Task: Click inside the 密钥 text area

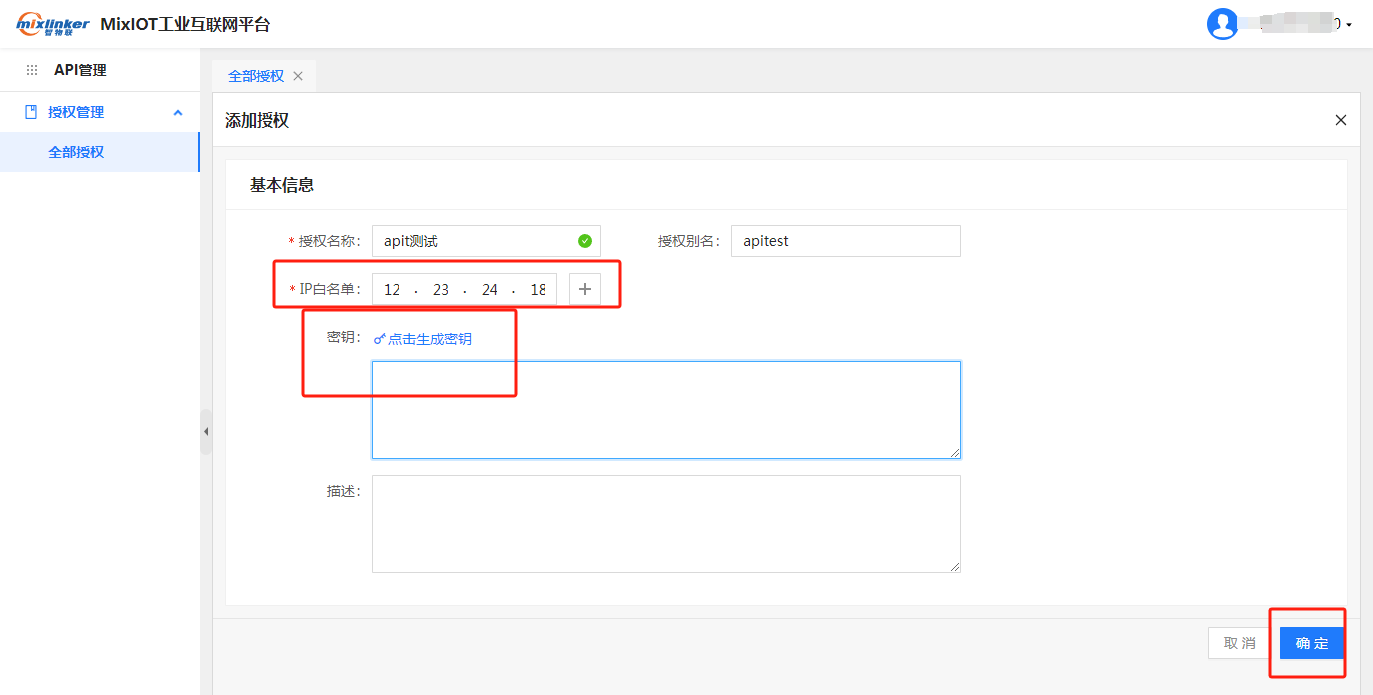Action: click(665, 410)
